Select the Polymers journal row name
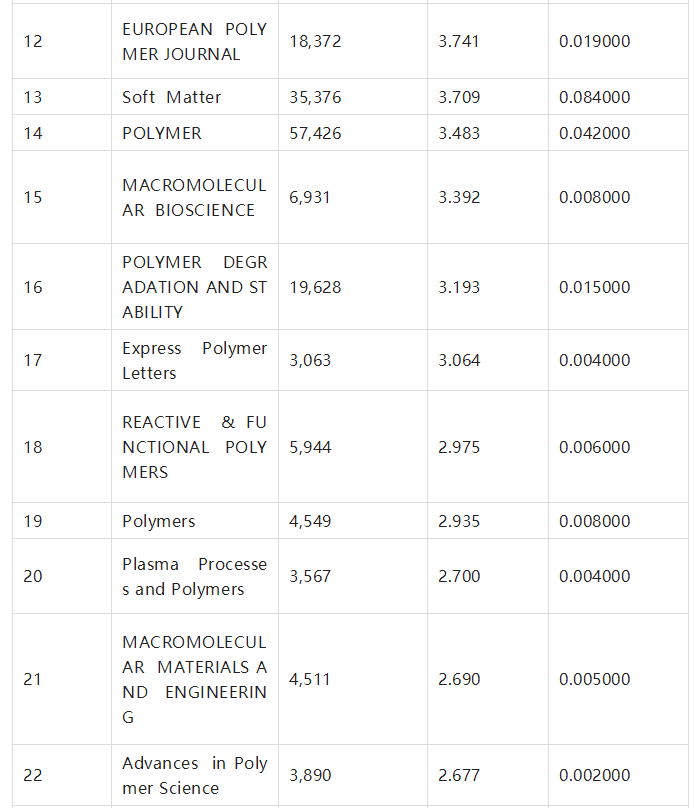 tap(159, 521)
